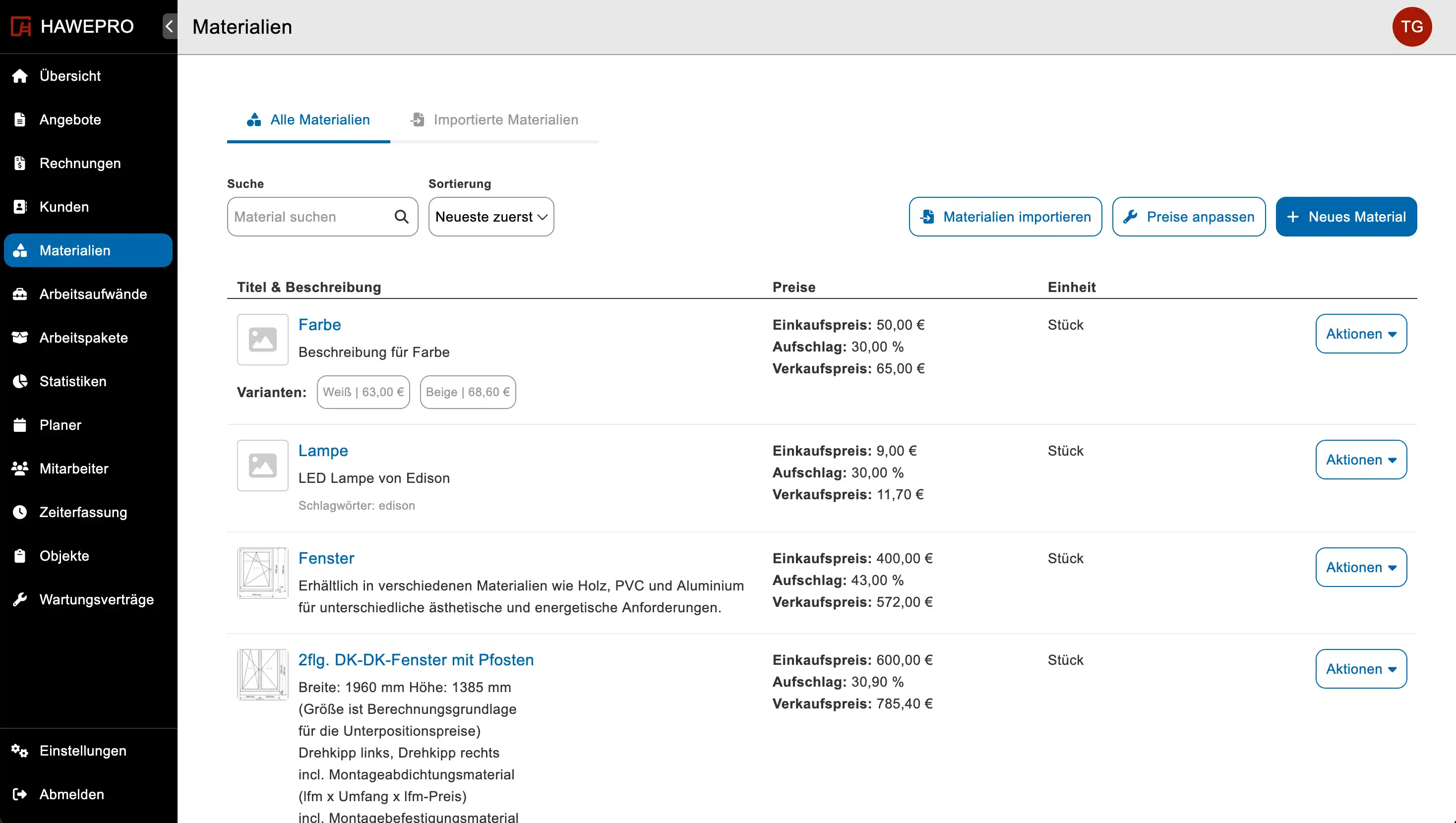Click the Material suchen search field

click(x=308, y=217)
